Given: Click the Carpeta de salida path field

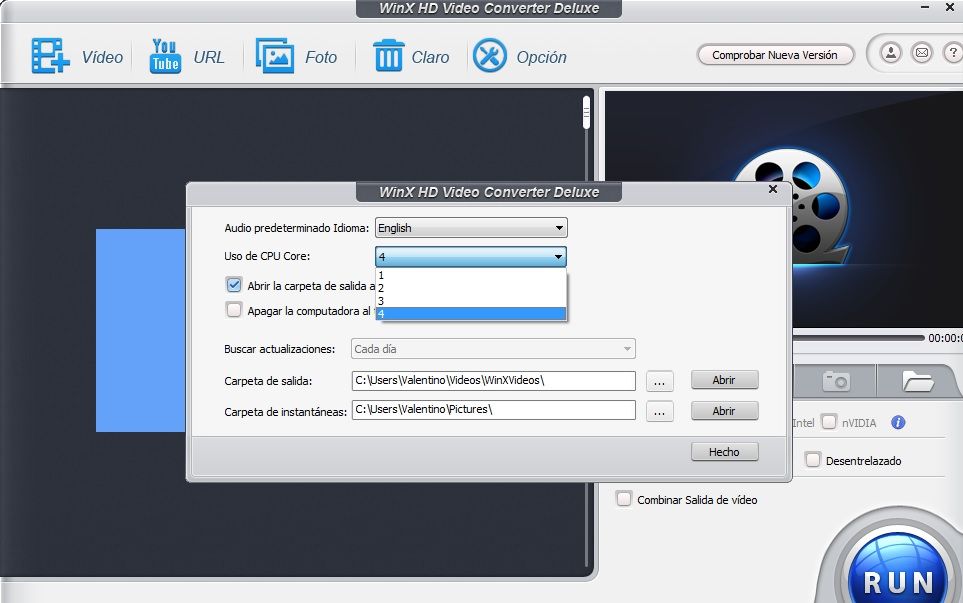Looking at the screenshot, I should 493,380.
